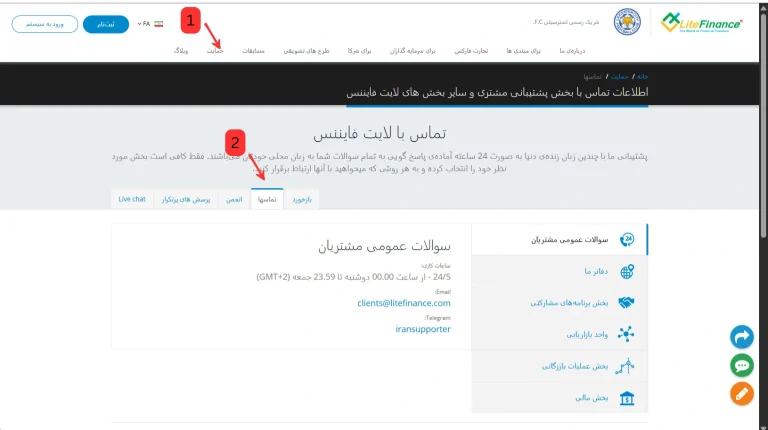Click the 24-hour phone support icon

pos(627,239)
